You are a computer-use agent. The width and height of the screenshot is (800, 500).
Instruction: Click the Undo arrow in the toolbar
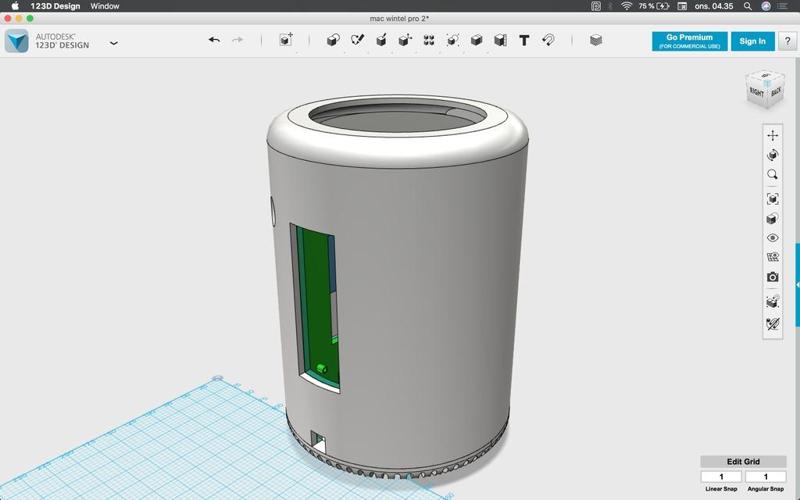214,40
